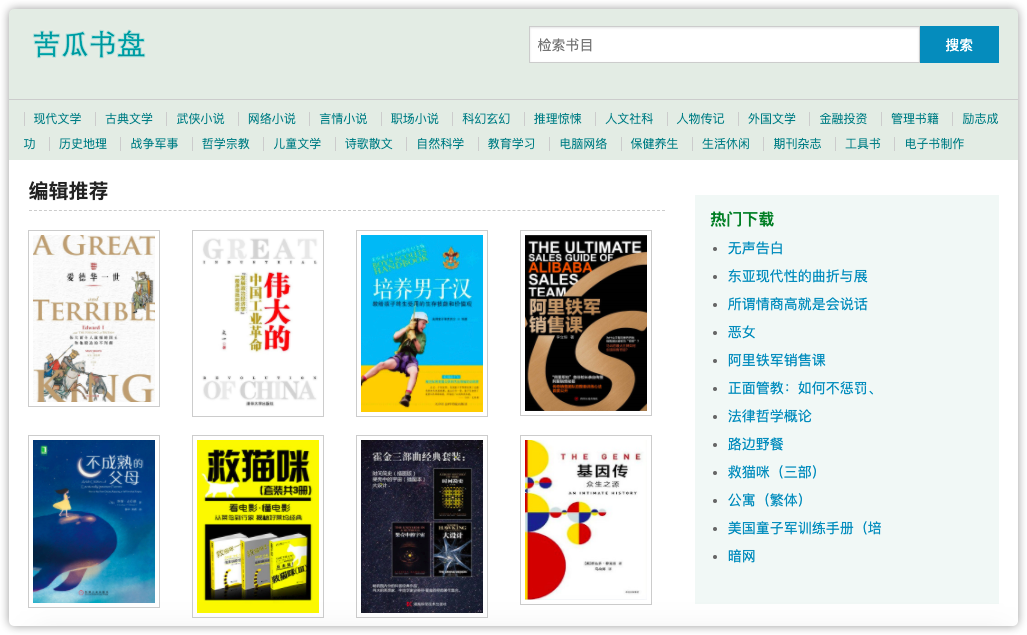The image size is (1027, 635).
Task: Open the 管理书籍 category
Action: point(914,118)
